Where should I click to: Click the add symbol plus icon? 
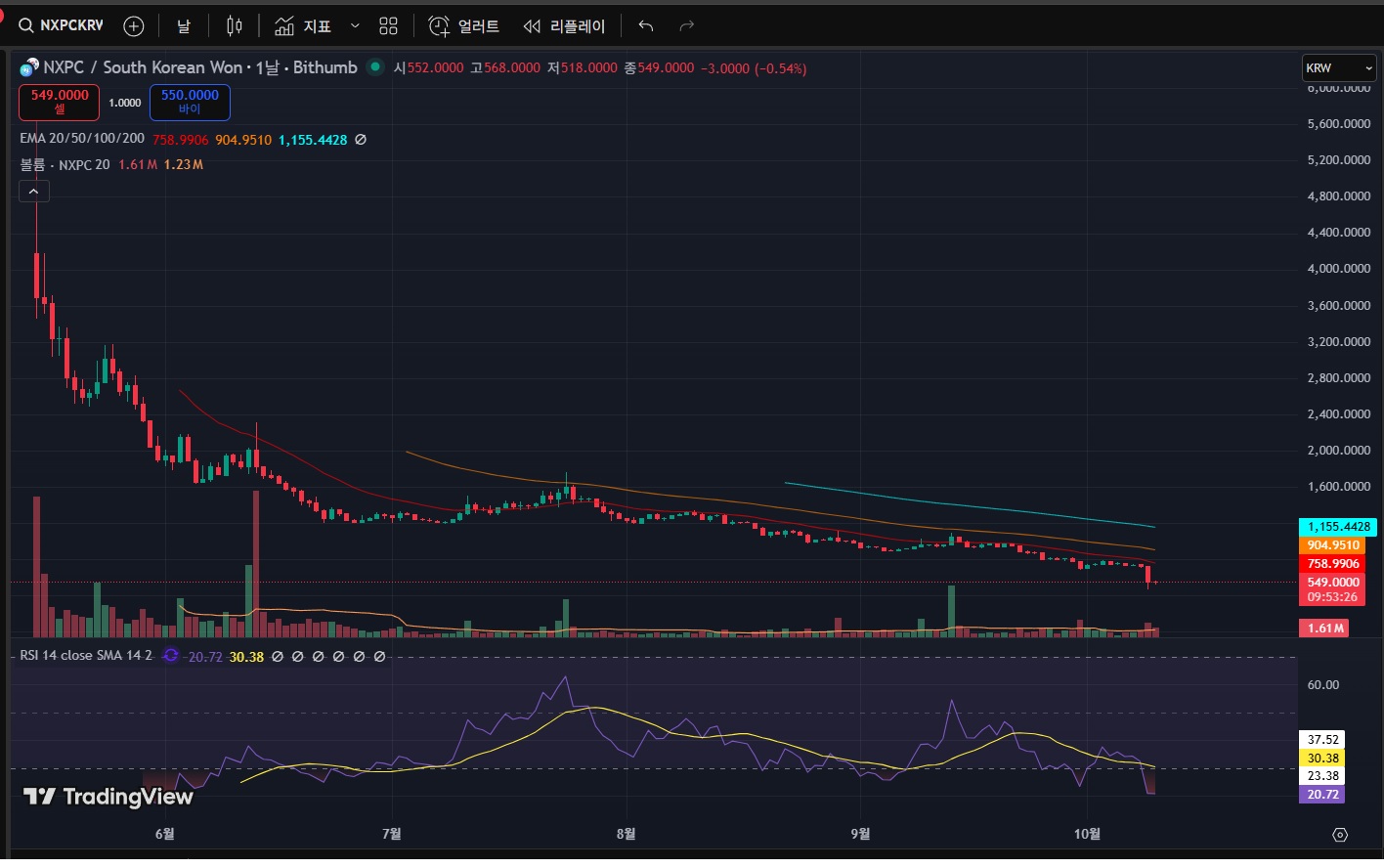(x=134, y=26)
